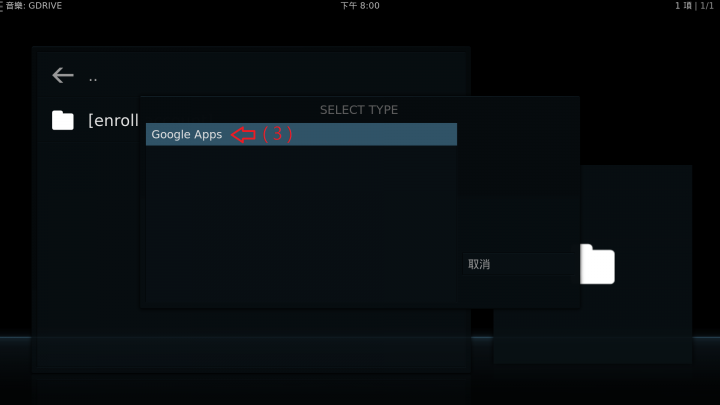This screenshot has width=720, height=405.
Task: Click the 音樂 section label
Action: coord(14,6)
